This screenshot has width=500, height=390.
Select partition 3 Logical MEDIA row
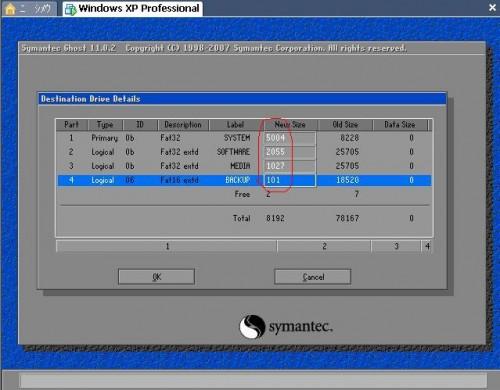point(244,166)
